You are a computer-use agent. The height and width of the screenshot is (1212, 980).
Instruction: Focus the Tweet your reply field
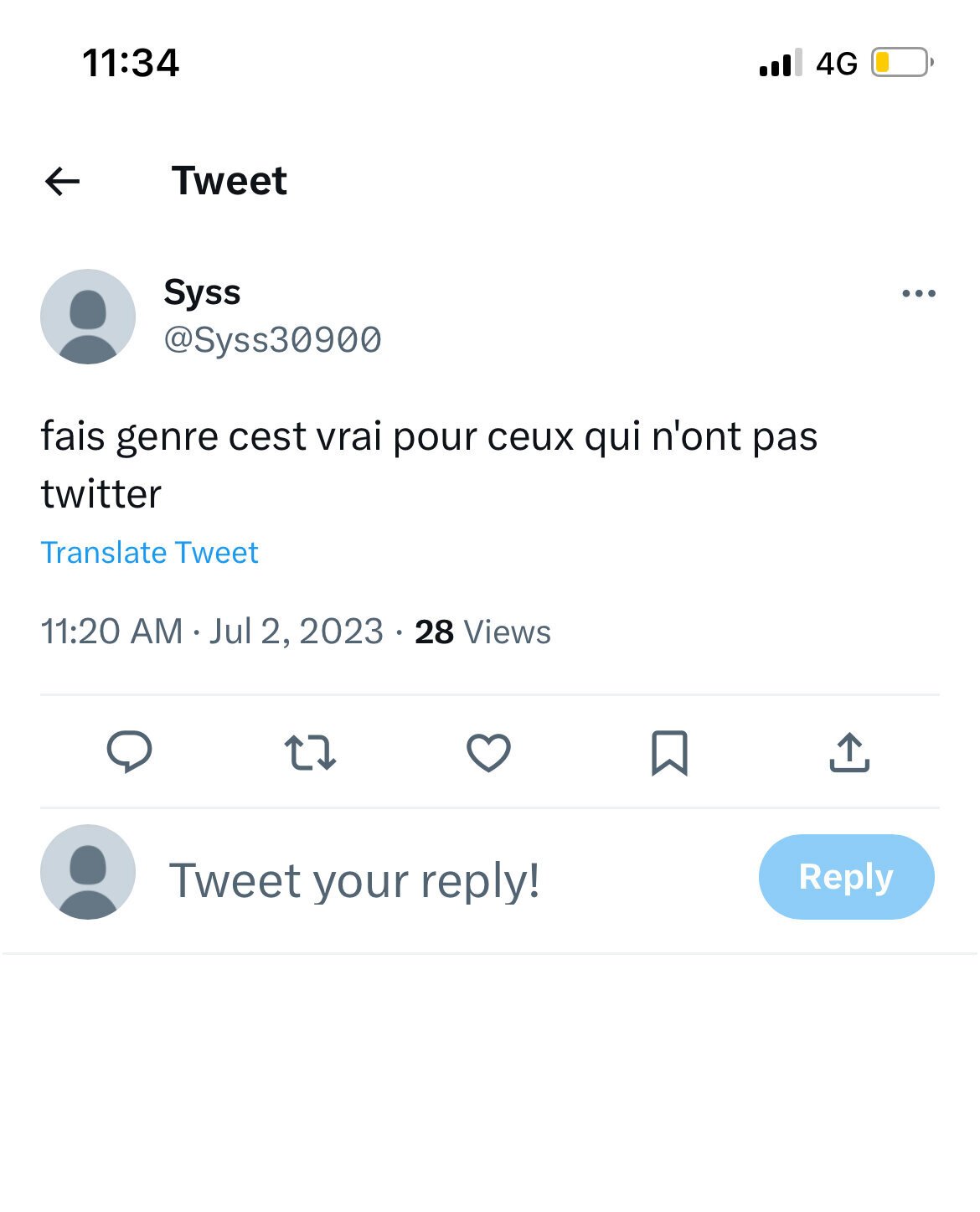354,880
